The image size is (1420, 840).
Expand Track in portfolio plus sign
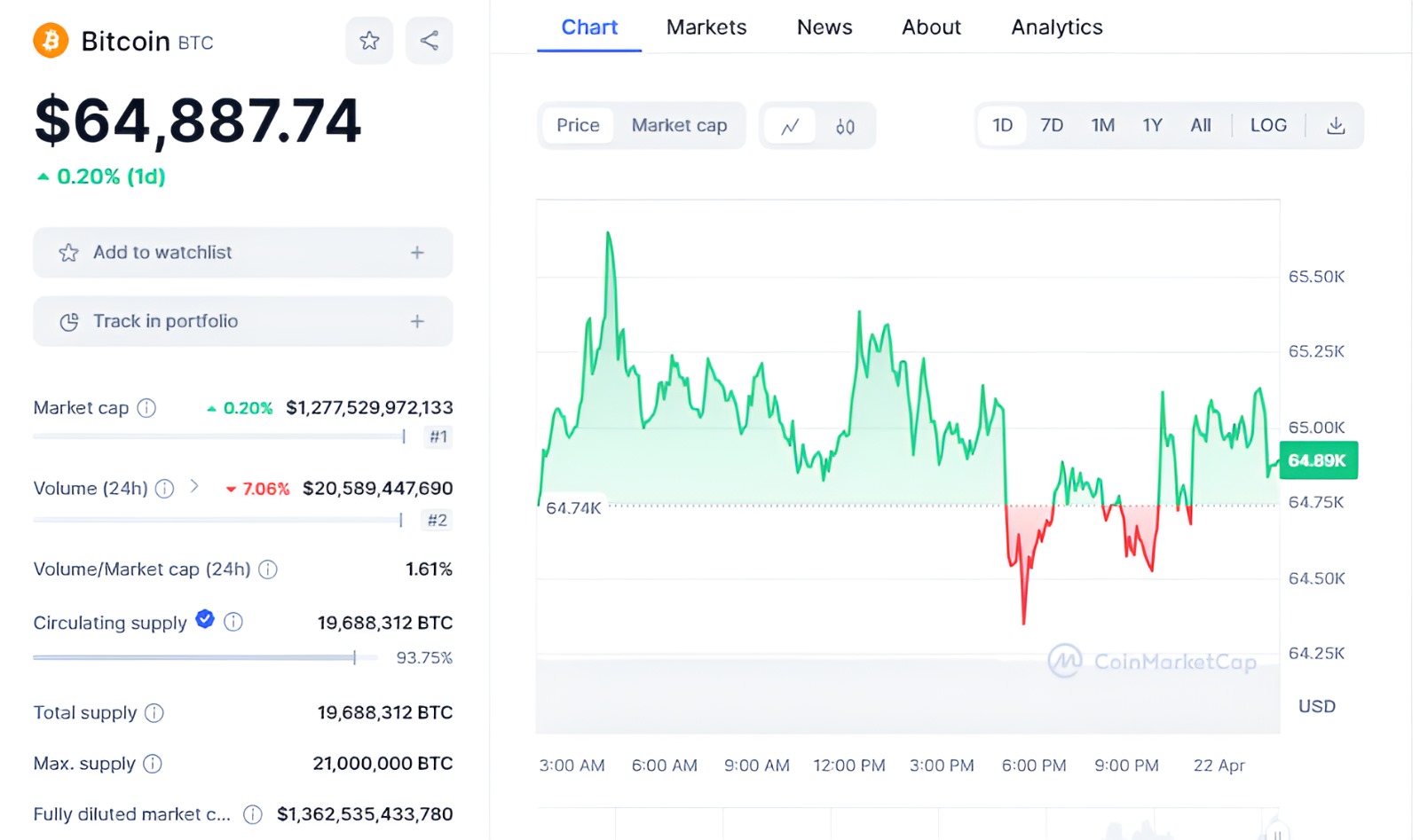pyautogui.click(x=417, y=321)
